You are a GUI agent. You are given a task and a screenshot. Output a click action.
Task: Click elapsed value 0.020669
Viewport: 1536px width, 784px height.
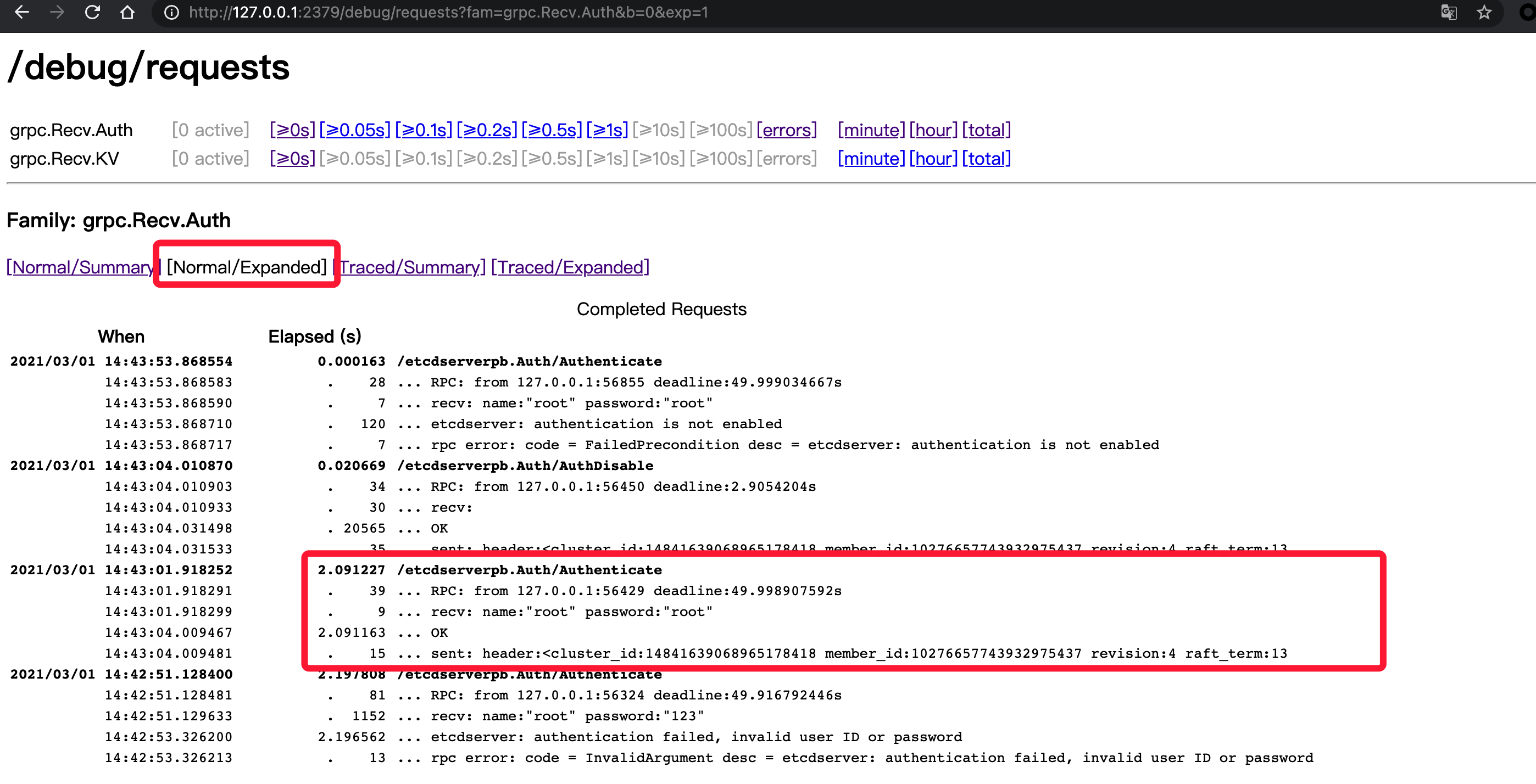tap(351, 466)
